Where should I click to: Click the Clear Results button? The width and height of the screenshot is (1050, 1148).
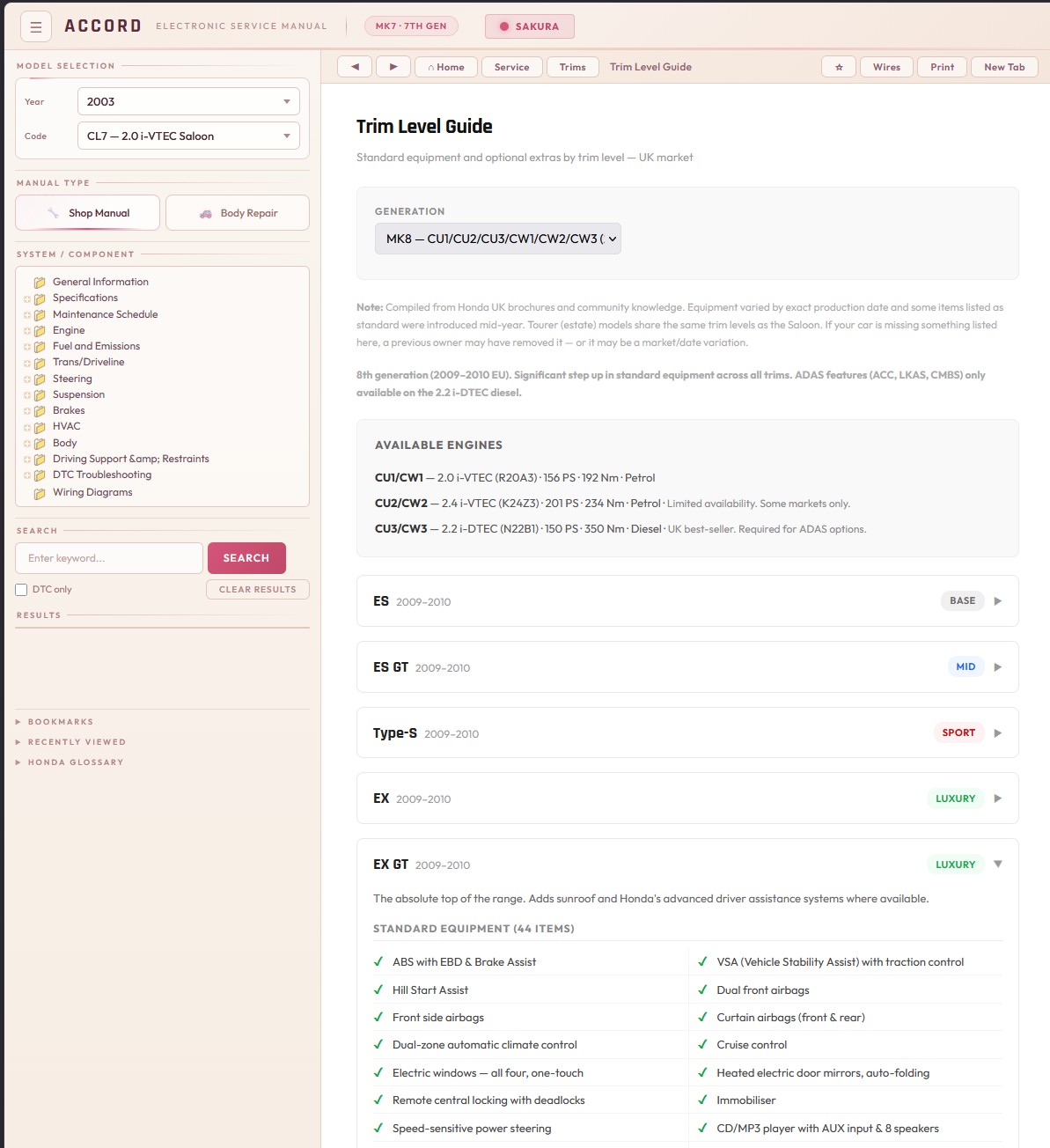[x=257, y=590]
